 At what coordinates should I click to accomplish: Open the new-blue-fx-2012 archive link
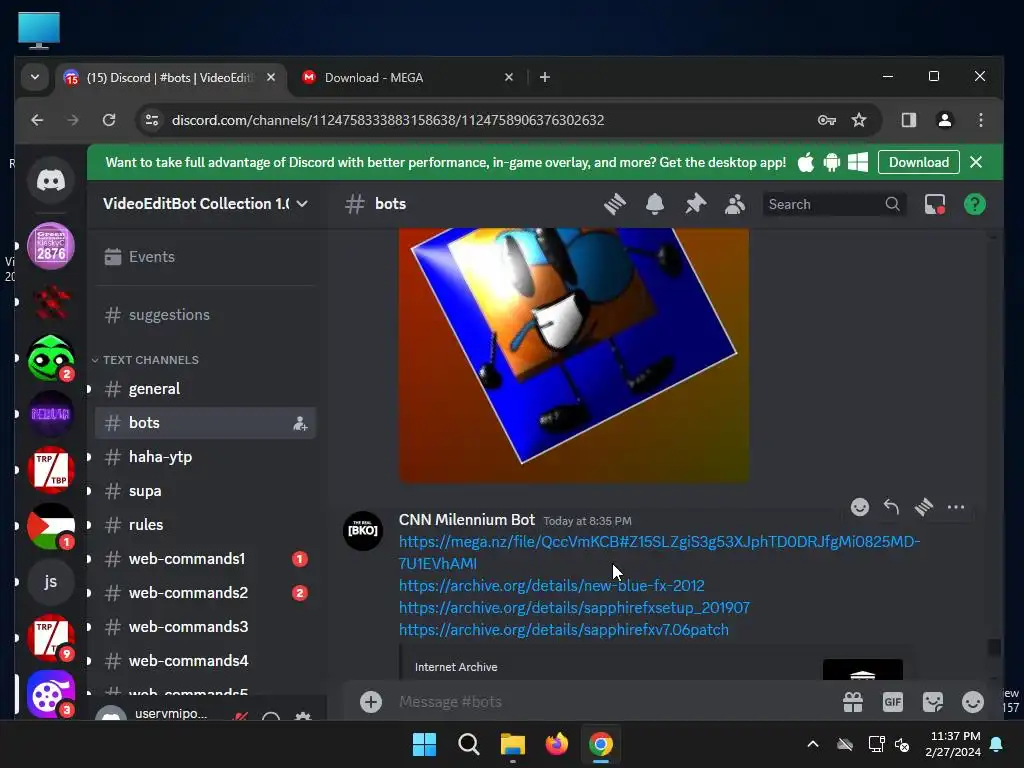pos(552,585)
